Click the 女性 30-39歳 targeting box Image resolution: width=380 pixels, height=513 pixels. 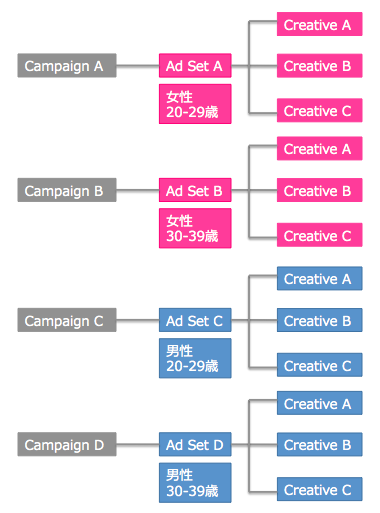195,228
